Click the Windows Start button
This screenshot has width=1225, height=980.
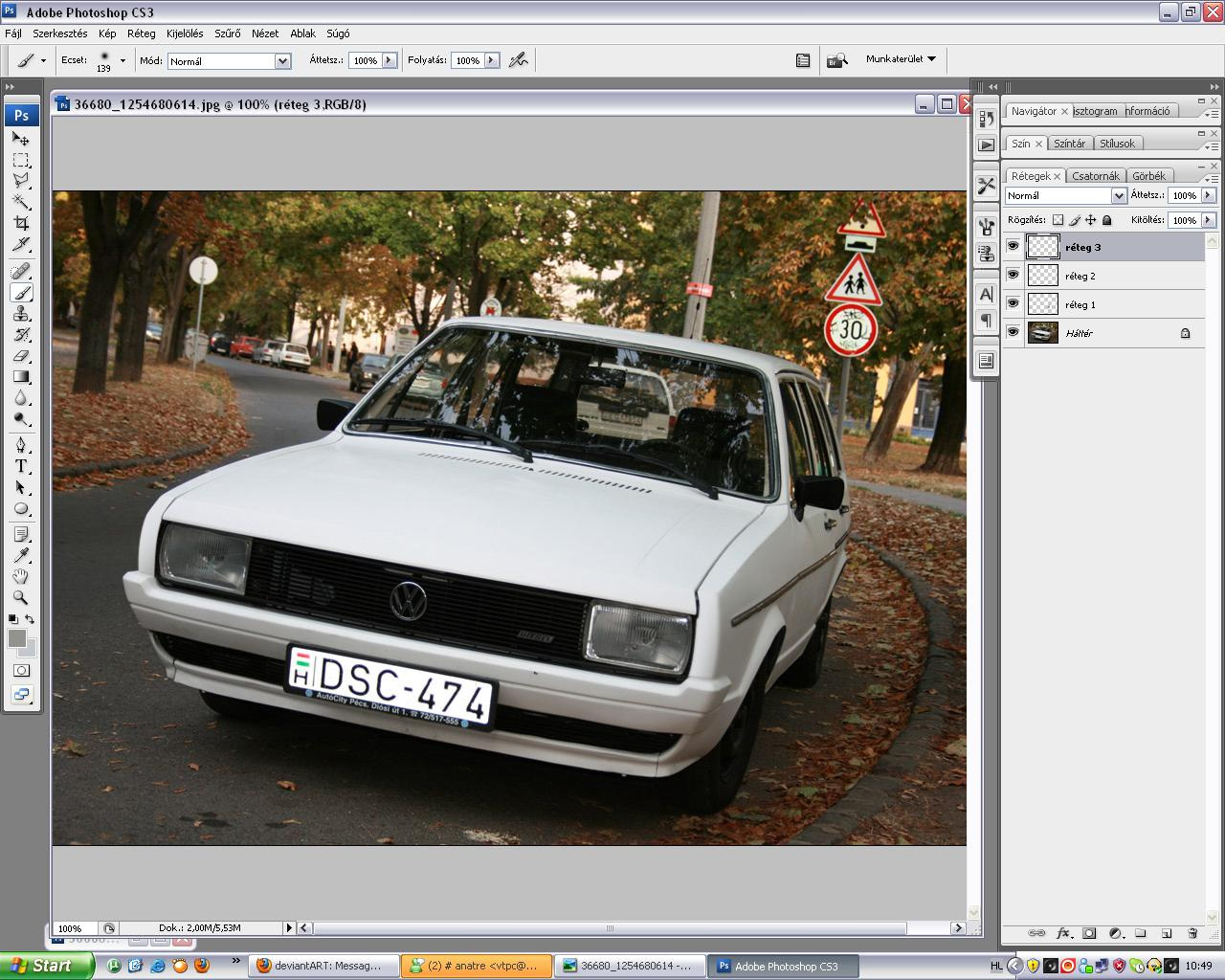[x=46, y=966]
